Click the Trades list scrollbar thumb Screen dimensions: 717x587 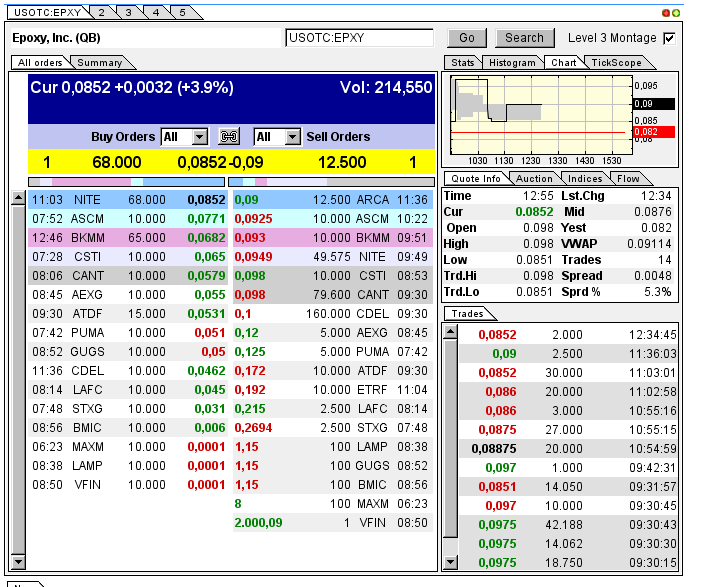point(450,438)
